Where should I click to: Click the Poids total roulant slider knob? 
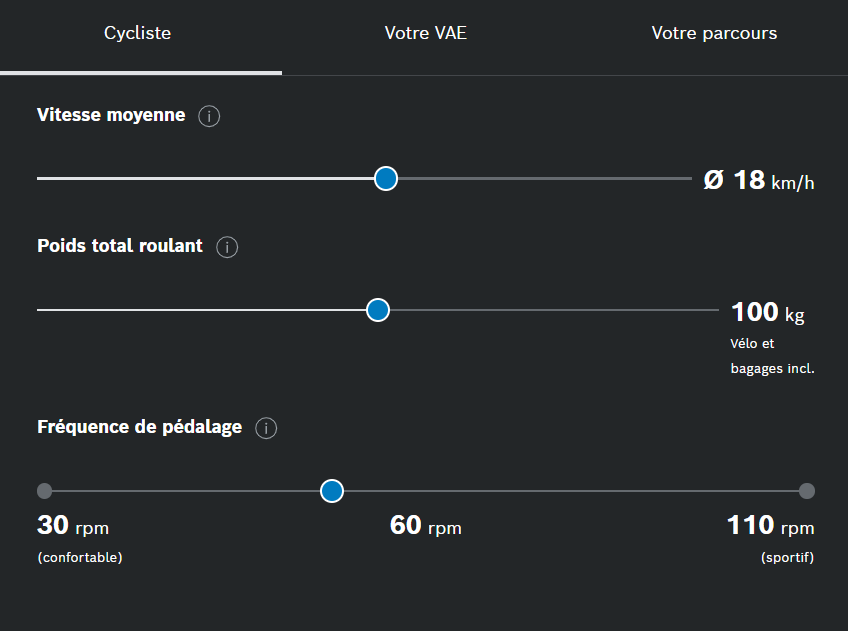(x=377, y=310)
